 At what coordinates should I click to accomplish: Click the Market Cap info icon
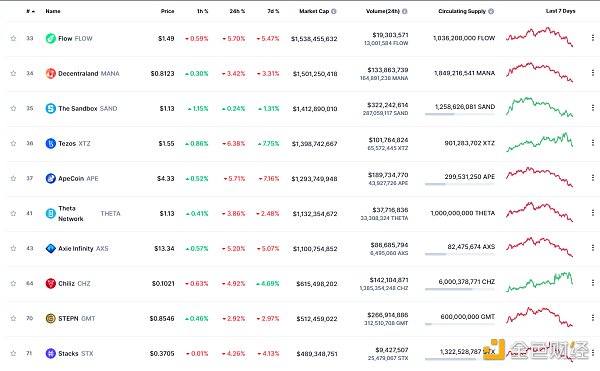click(x=334, y=11)
